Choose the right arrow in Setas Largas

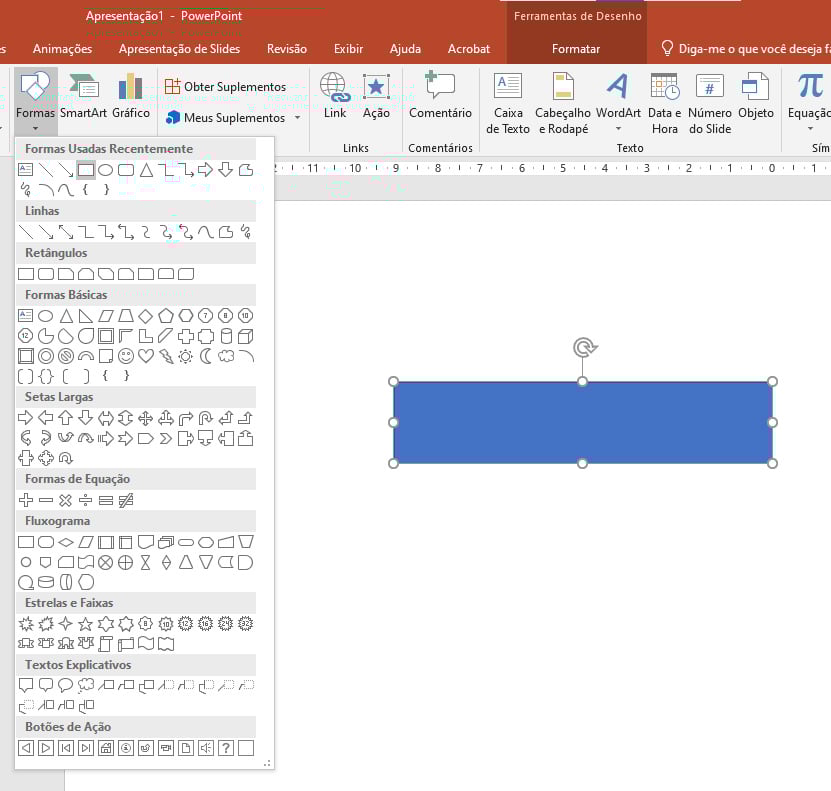(x=25, y=417)
